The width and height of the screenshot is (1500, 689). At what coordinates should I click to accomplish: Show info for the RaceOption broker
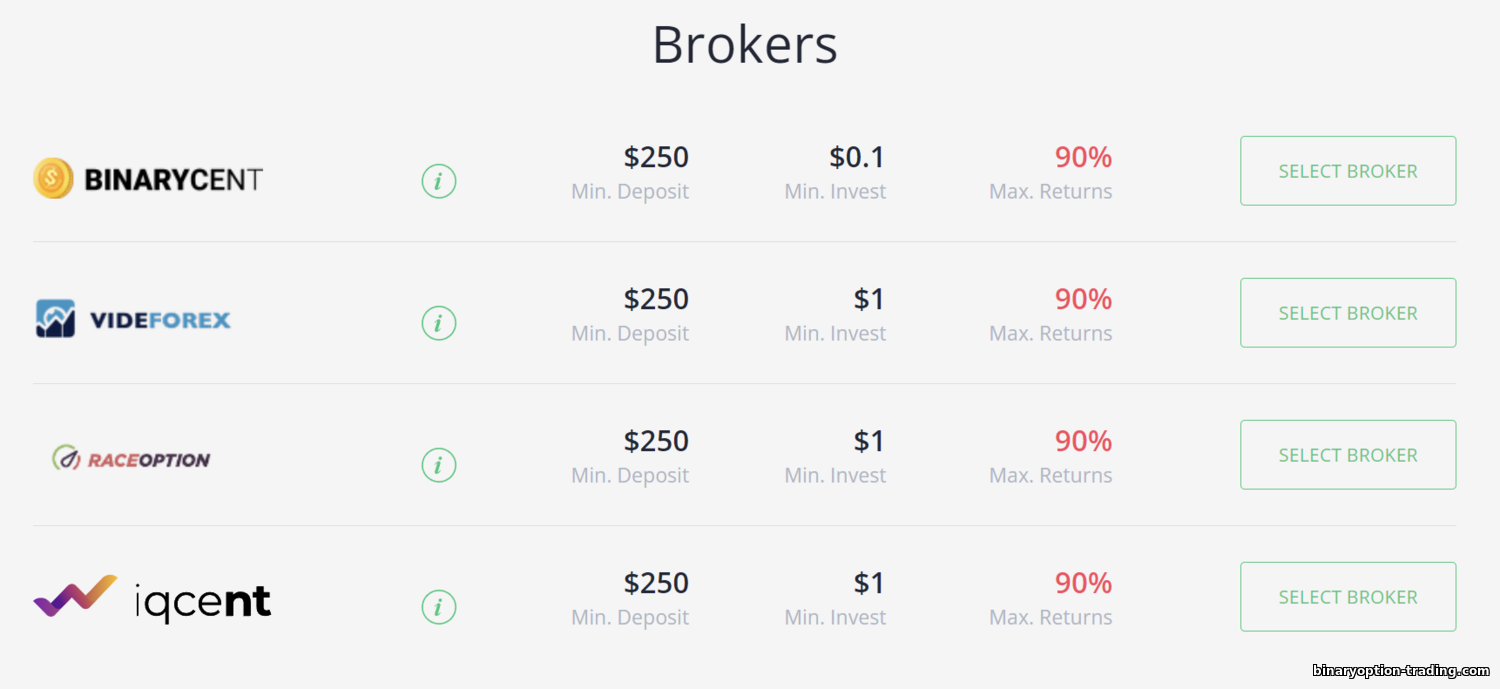[x=439, y=465]
